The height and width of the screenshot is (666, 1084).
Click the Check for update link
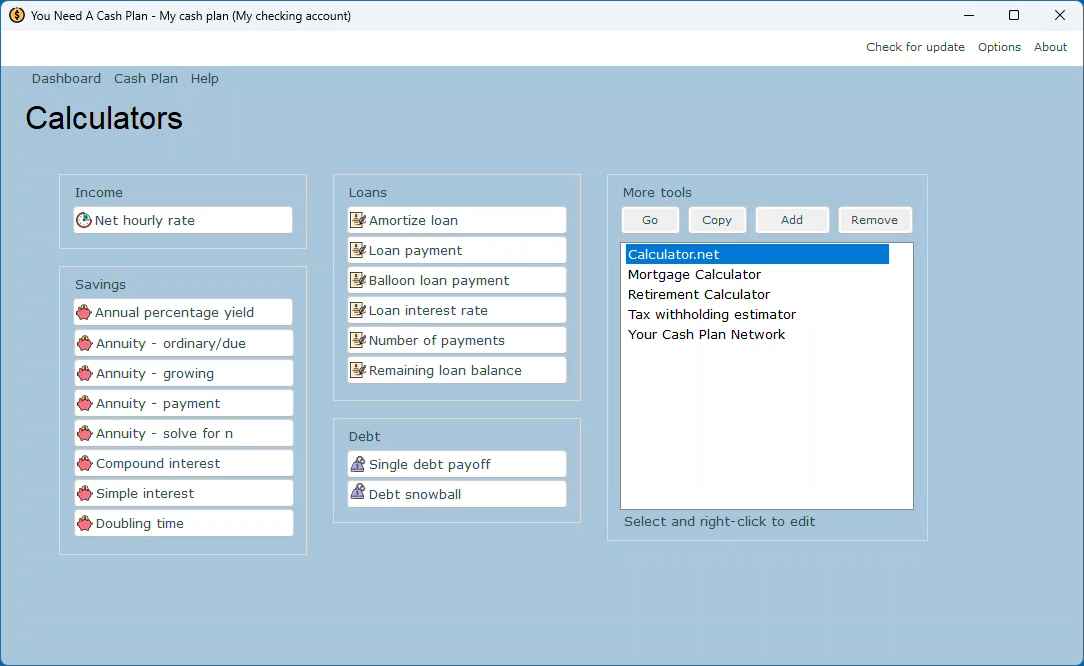[915, 47]
